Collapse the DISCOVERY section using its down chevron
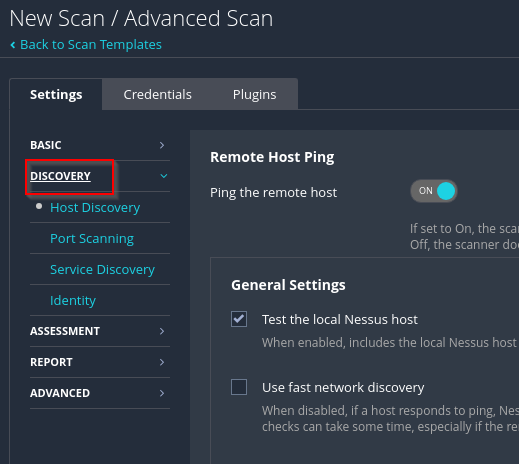Image resolution: width=519 pixels, height=464 pixels. tap(164, 176)
